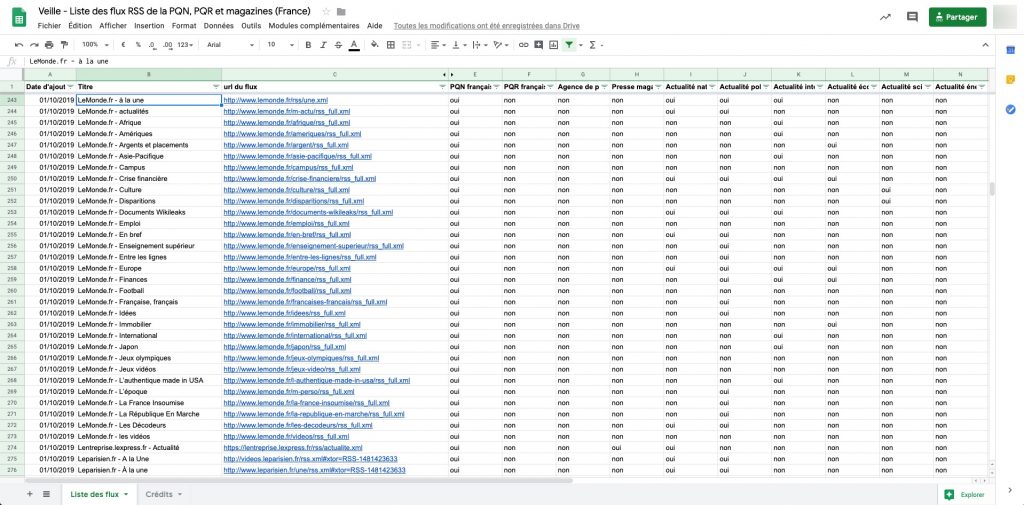Open the activity dashboard trend icon
This screenshot has height=505, width=1024.
point(885,17)
